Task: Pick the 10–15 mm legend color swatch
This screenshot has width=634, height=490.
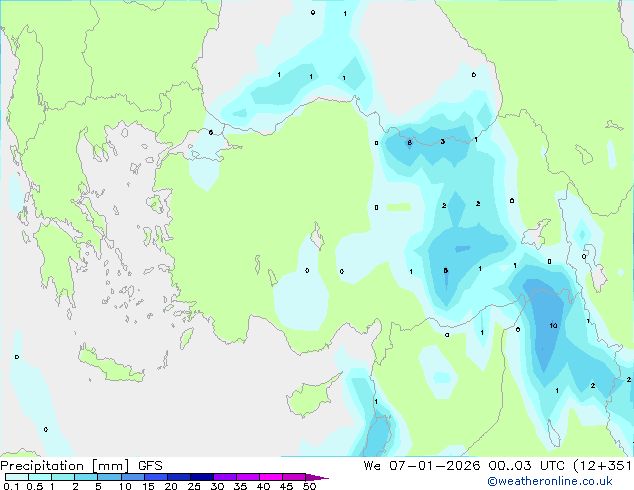Action: 132,477
